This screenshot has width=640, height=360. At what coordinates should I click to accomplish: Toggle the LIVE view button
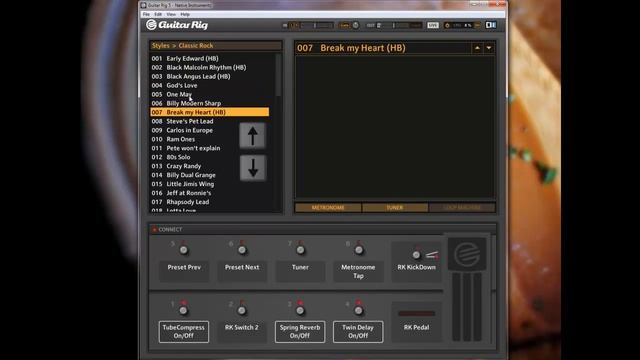point(433,25)
